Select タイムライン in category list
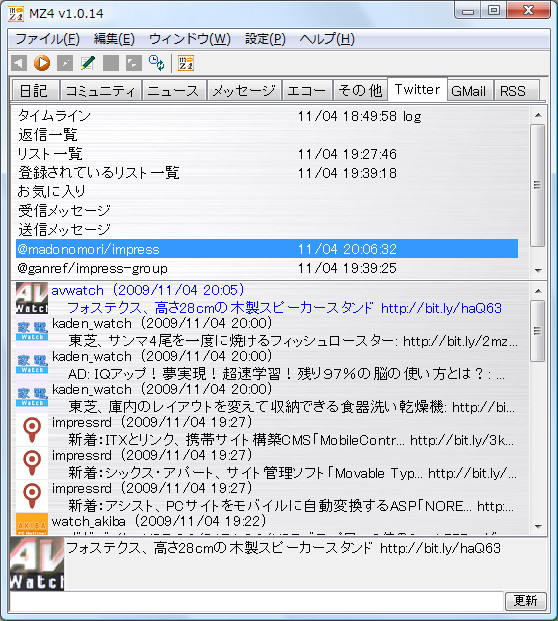This screenshot has width=558, height=621. (x=267, y=116)
